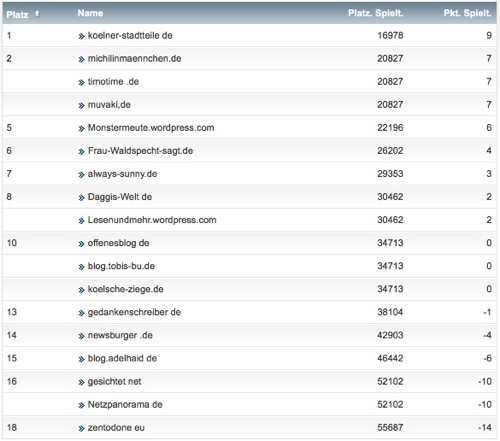This screenshot has height=441, width=500.
Task: Click arrow icon beside timotime .de
Action: click(81, 82)
